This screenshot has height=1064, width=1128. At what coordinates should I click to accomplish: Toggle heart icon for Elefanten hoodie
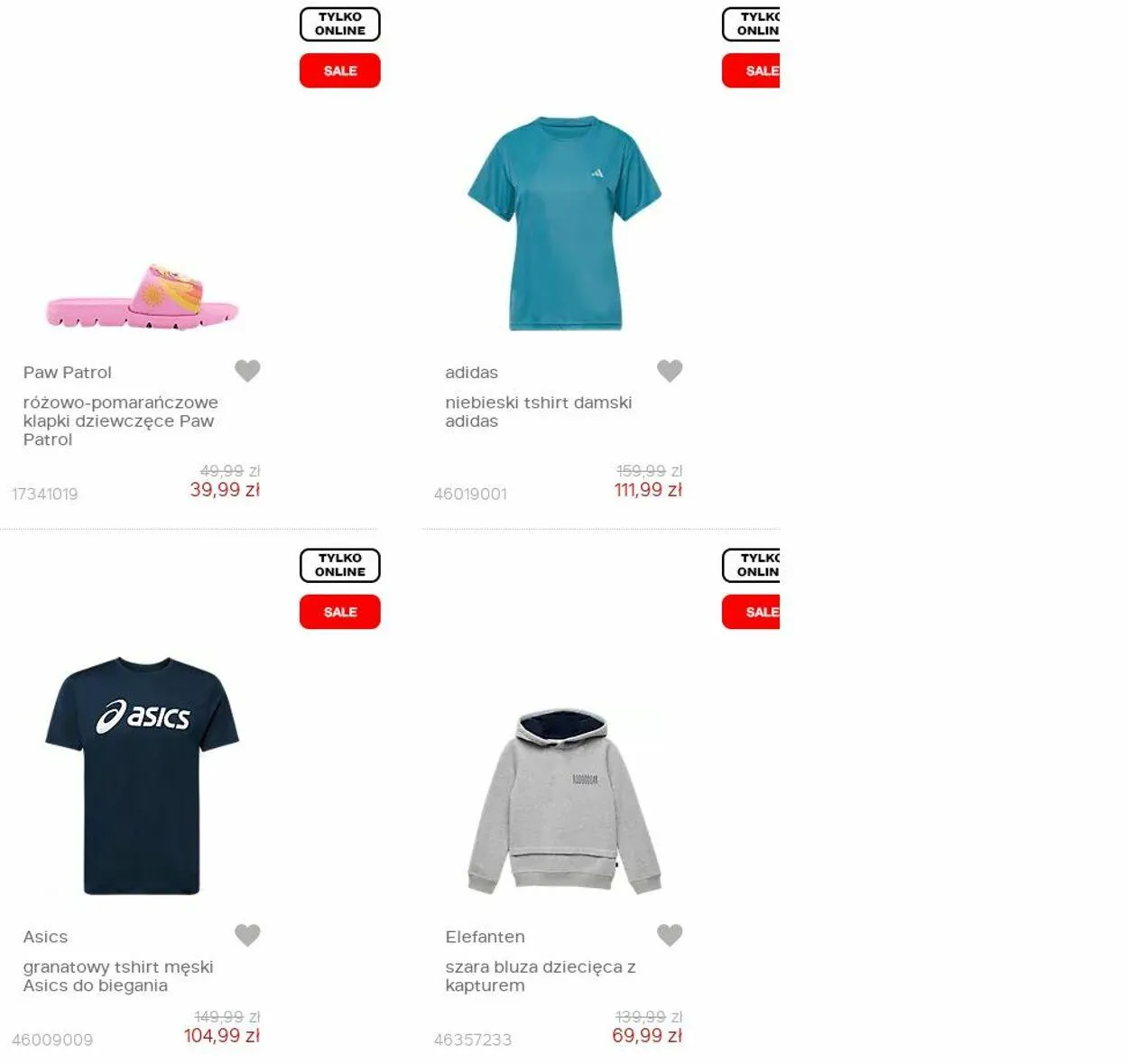click(670, 935)
